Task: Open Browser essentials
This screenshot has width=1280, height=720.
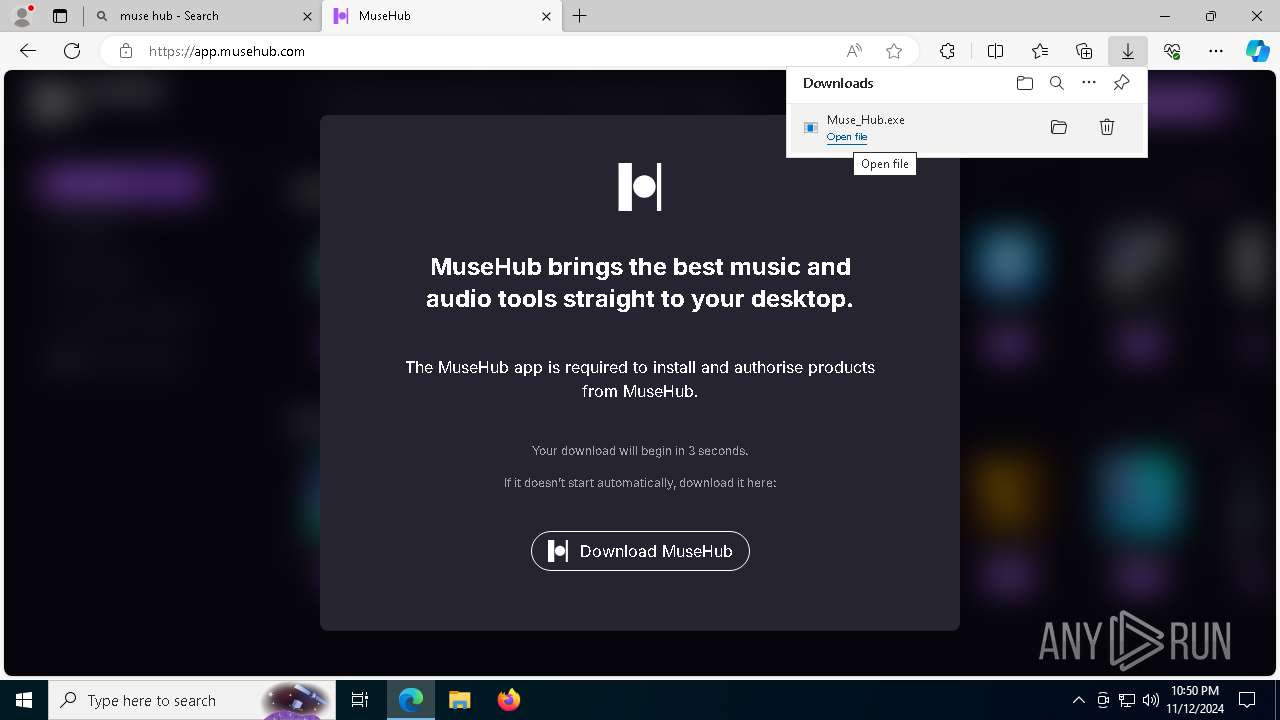Action: 1172,51
